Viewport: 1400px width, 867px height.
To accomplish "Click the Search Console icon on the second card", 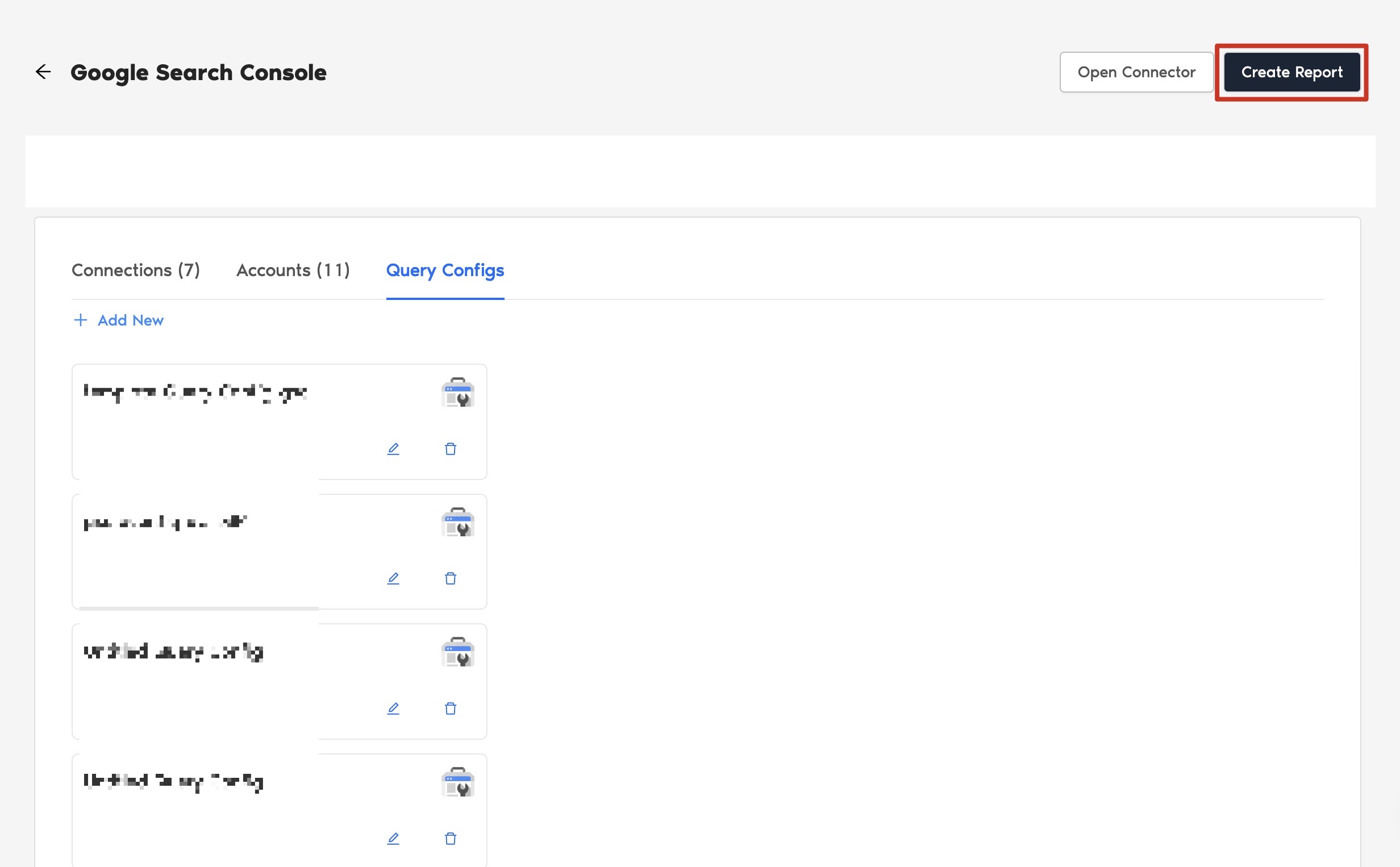I will (457, 522).
